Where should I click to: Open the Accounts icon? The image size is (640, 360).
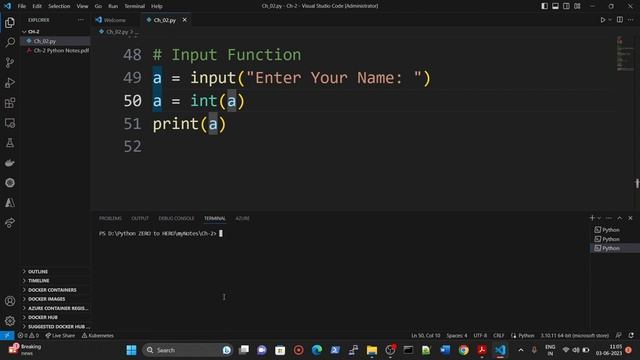[x=10, y=301]
